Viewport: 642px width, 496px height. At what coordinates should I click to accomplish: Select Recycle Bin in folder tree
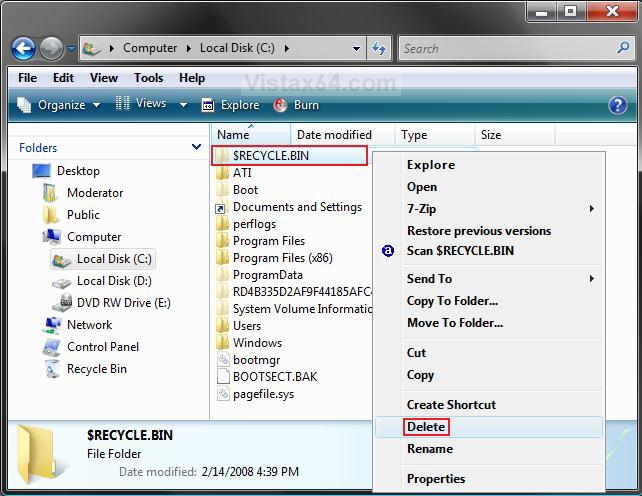tap(85, 369)
